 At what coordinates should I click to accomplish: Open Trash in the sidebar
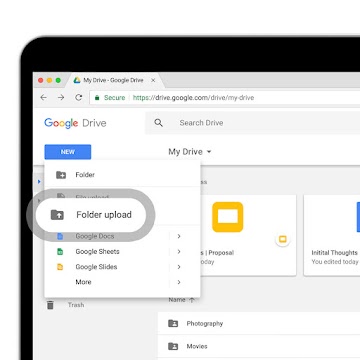76,305
